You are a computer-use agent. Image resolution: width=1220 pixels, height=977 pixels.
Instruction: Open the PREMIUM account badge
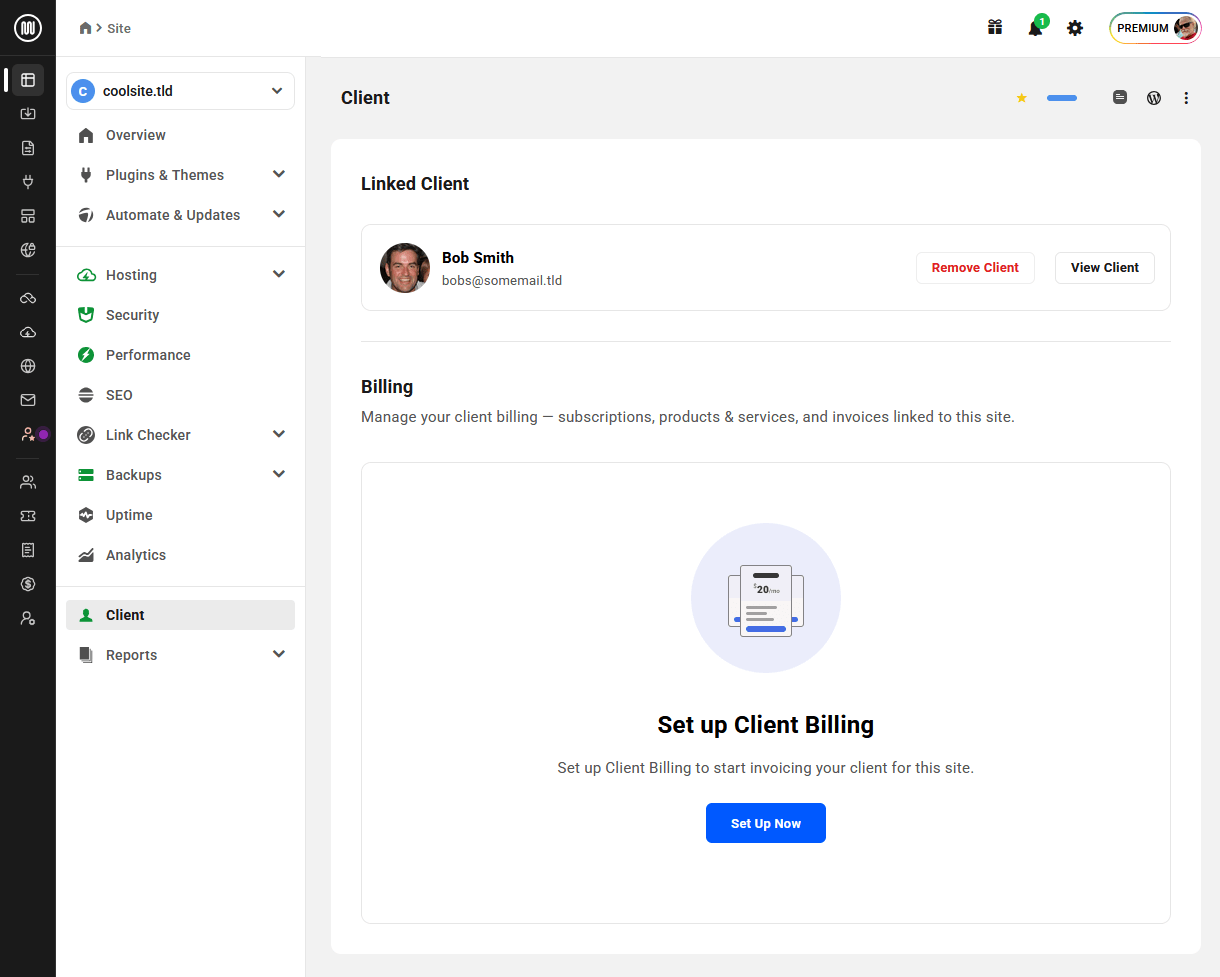coord(1155,28)
